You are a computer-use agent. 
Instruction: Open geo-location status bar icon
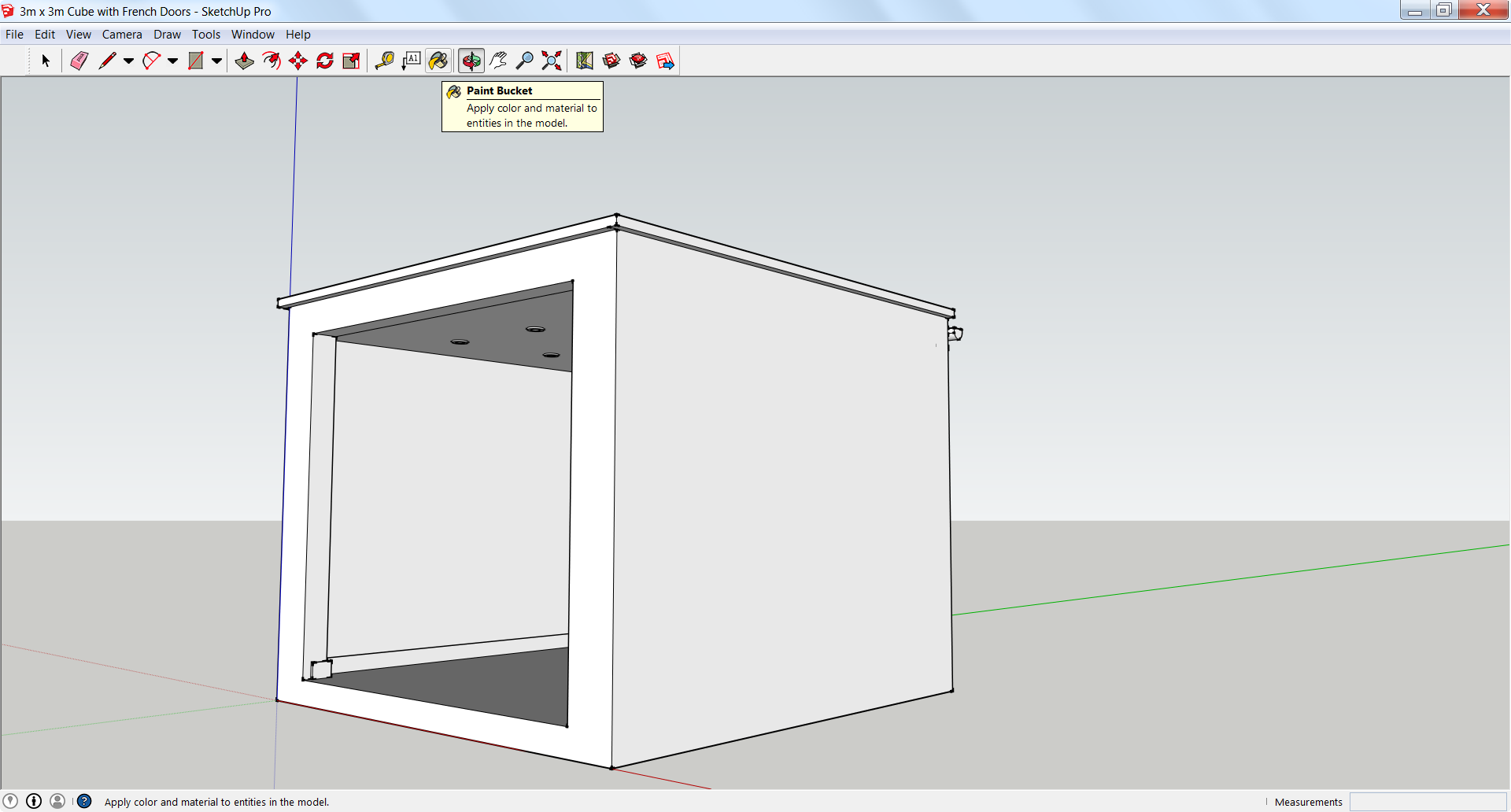tap(10, 801)
